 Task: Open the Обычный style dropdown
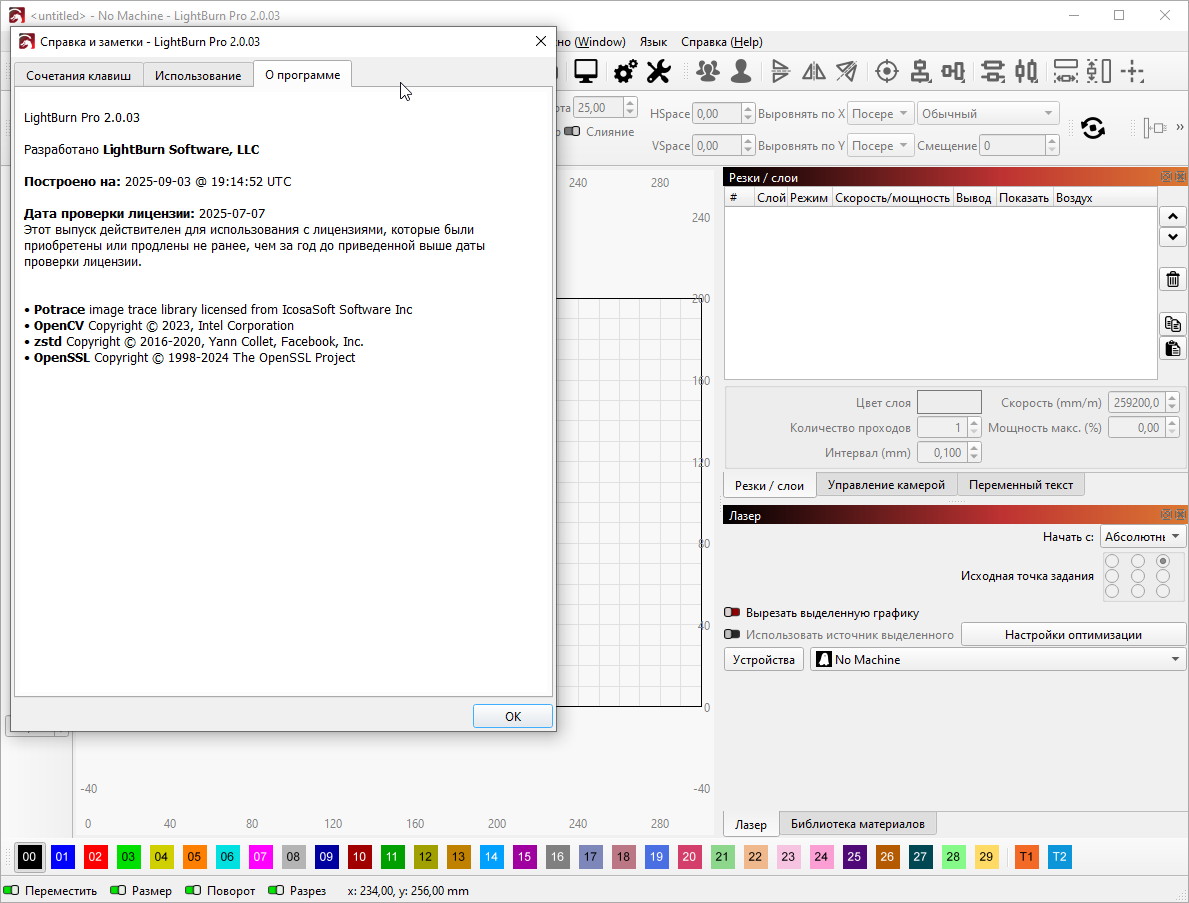(x=987, y=114)
